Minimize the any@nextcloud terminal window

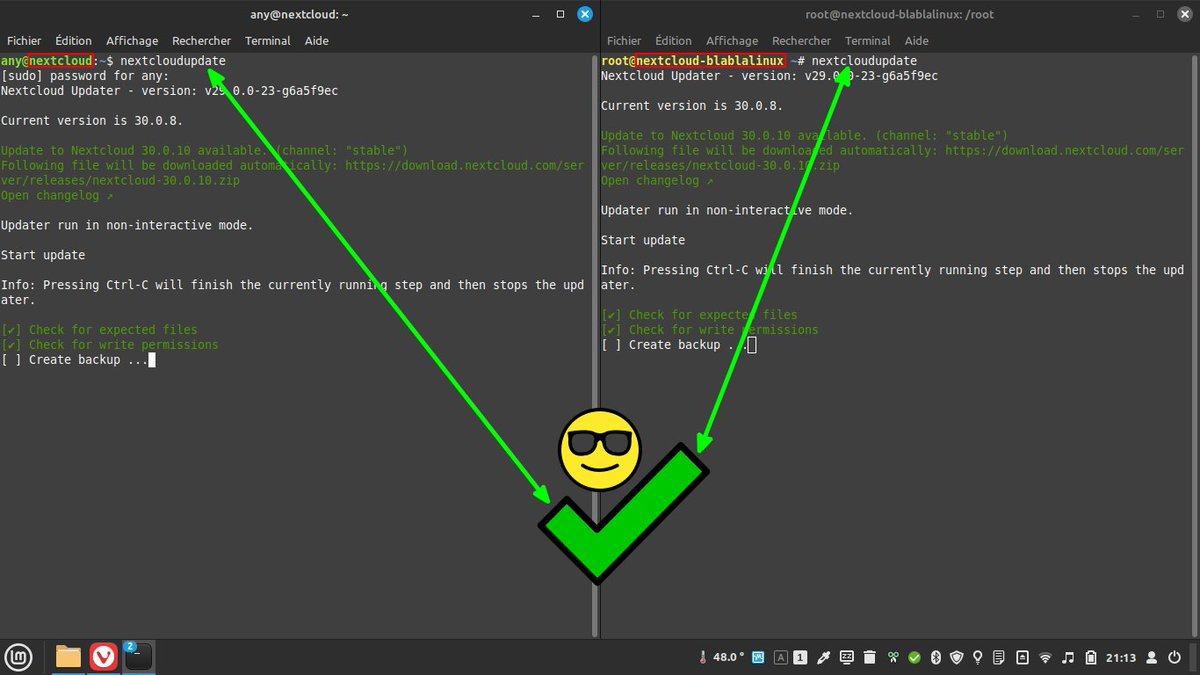(537, 14)
